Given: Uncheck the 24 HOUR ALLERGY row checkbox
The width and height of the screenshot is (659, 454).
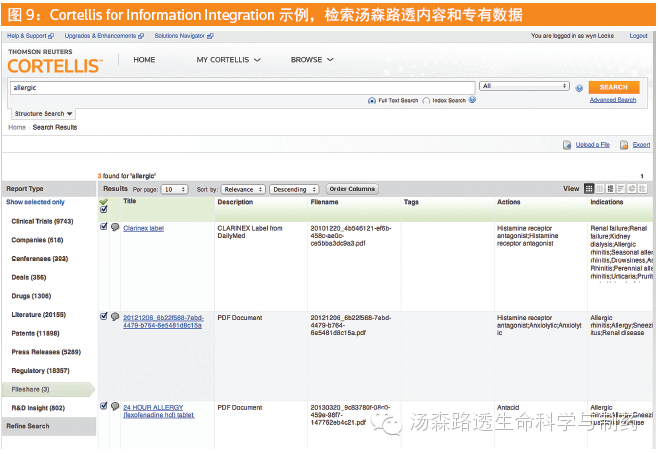Looking at the screenshot, I should tap(104, 406).
